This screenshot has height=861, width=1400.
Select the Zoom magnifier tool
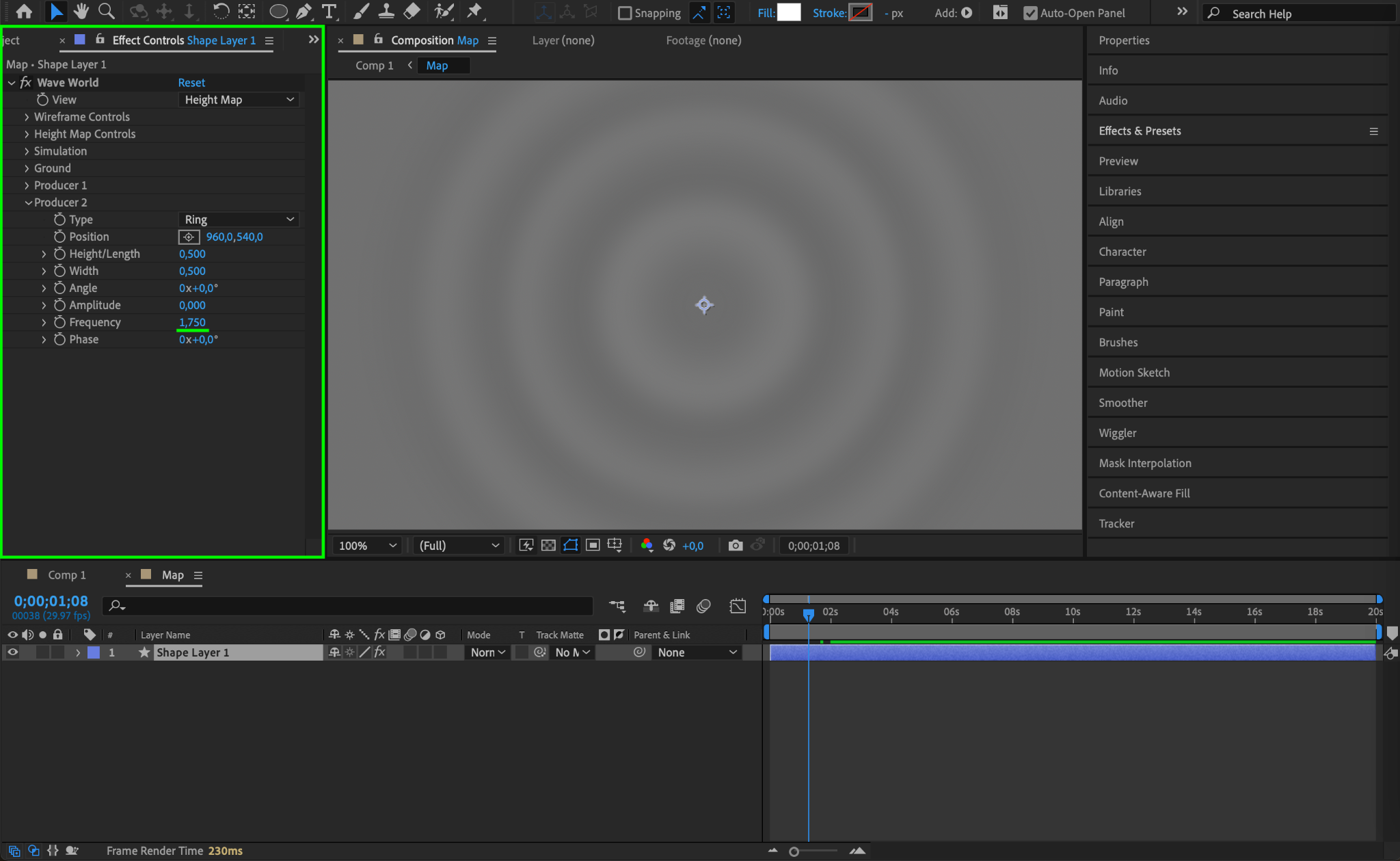click(106, 12)
